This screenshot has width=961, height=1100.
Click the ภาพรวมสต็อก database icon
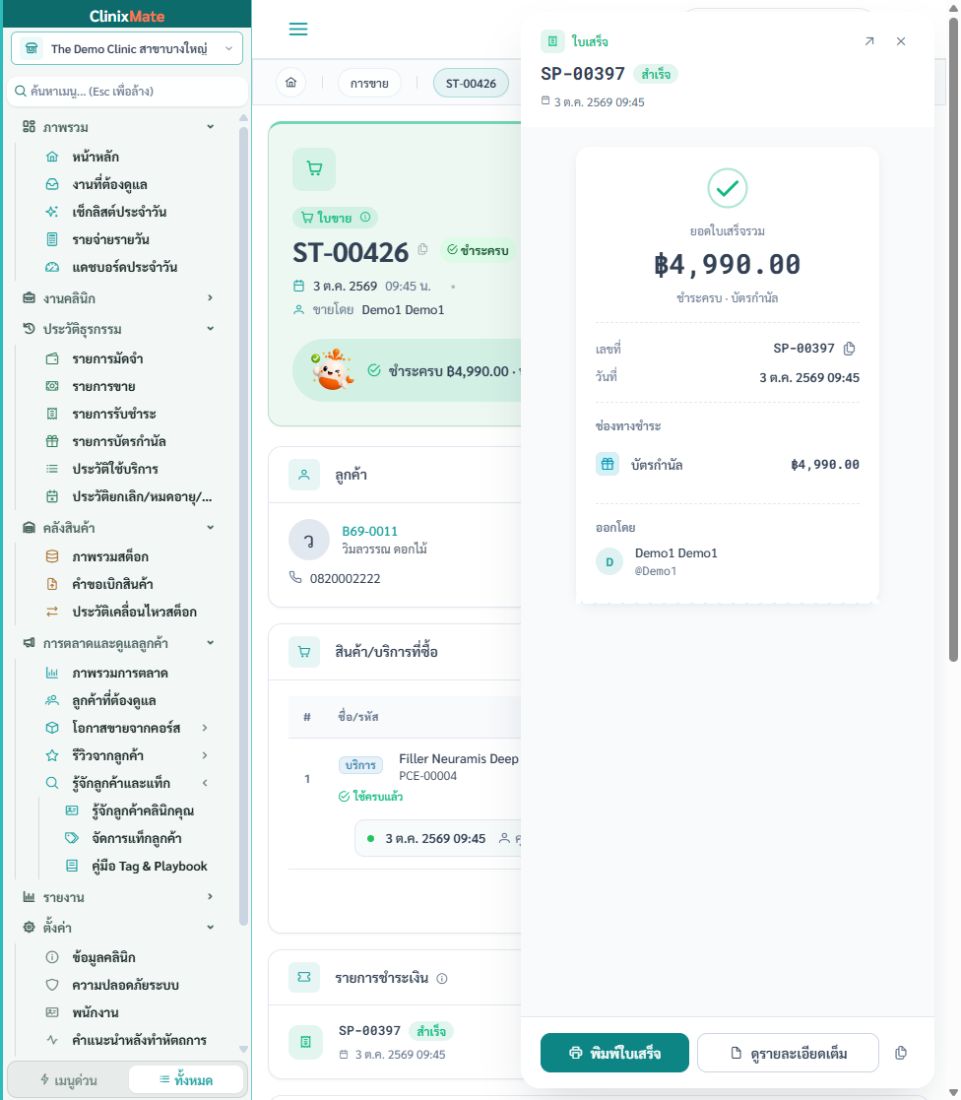click(x=52, y=556)
